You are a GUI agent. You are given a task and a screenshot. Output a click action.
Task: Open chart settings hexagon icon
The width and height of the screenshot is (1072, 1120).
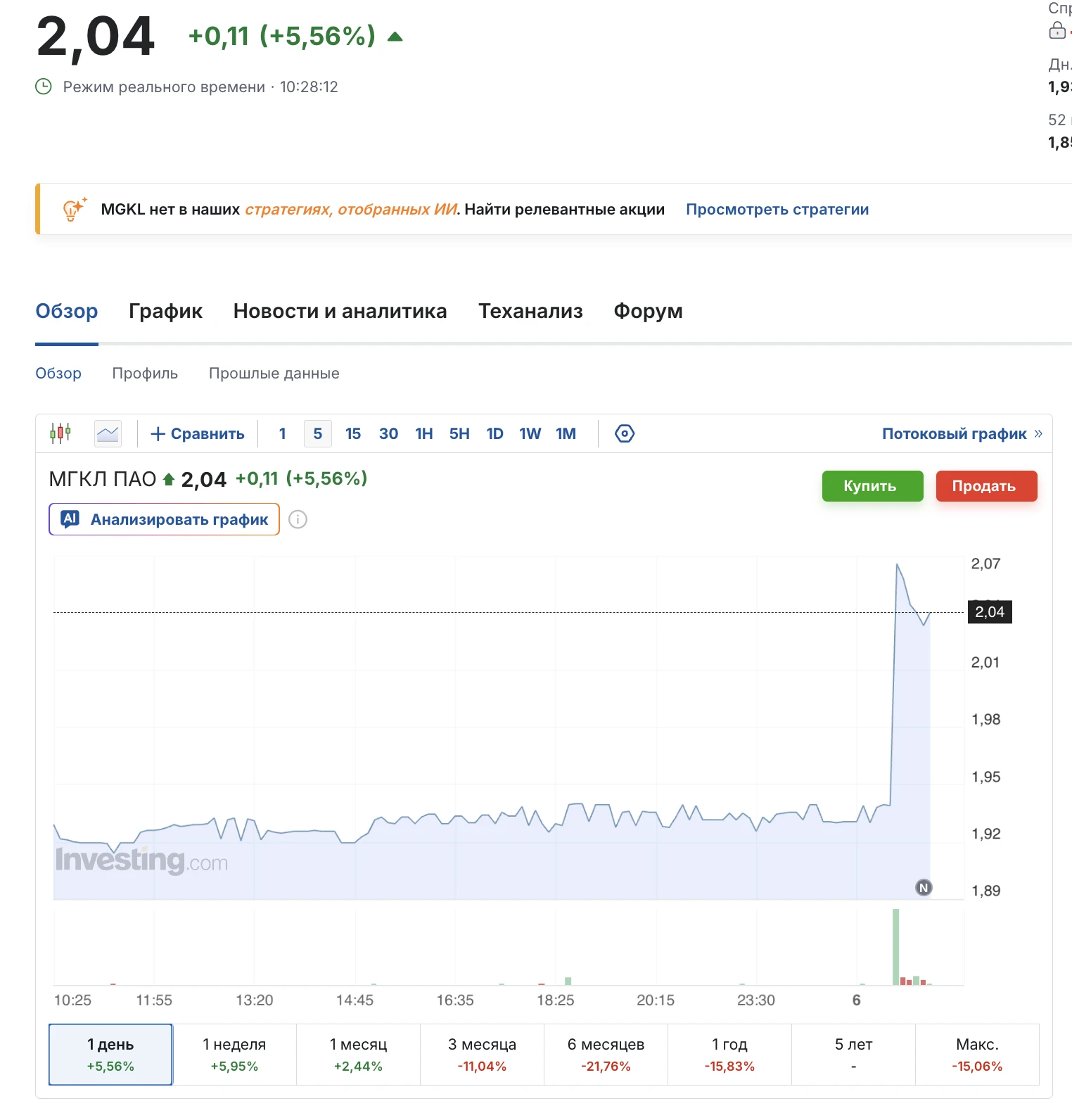[625, 433]
